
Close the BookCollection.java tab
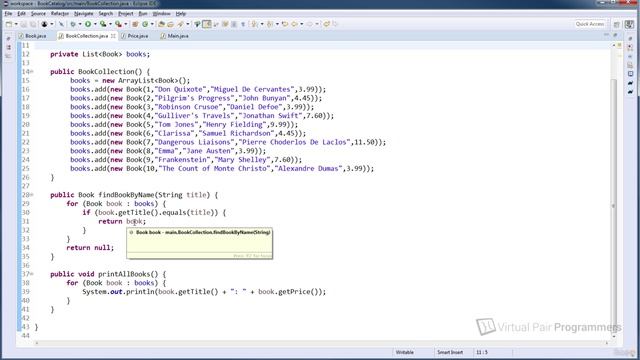click(113, 36)
